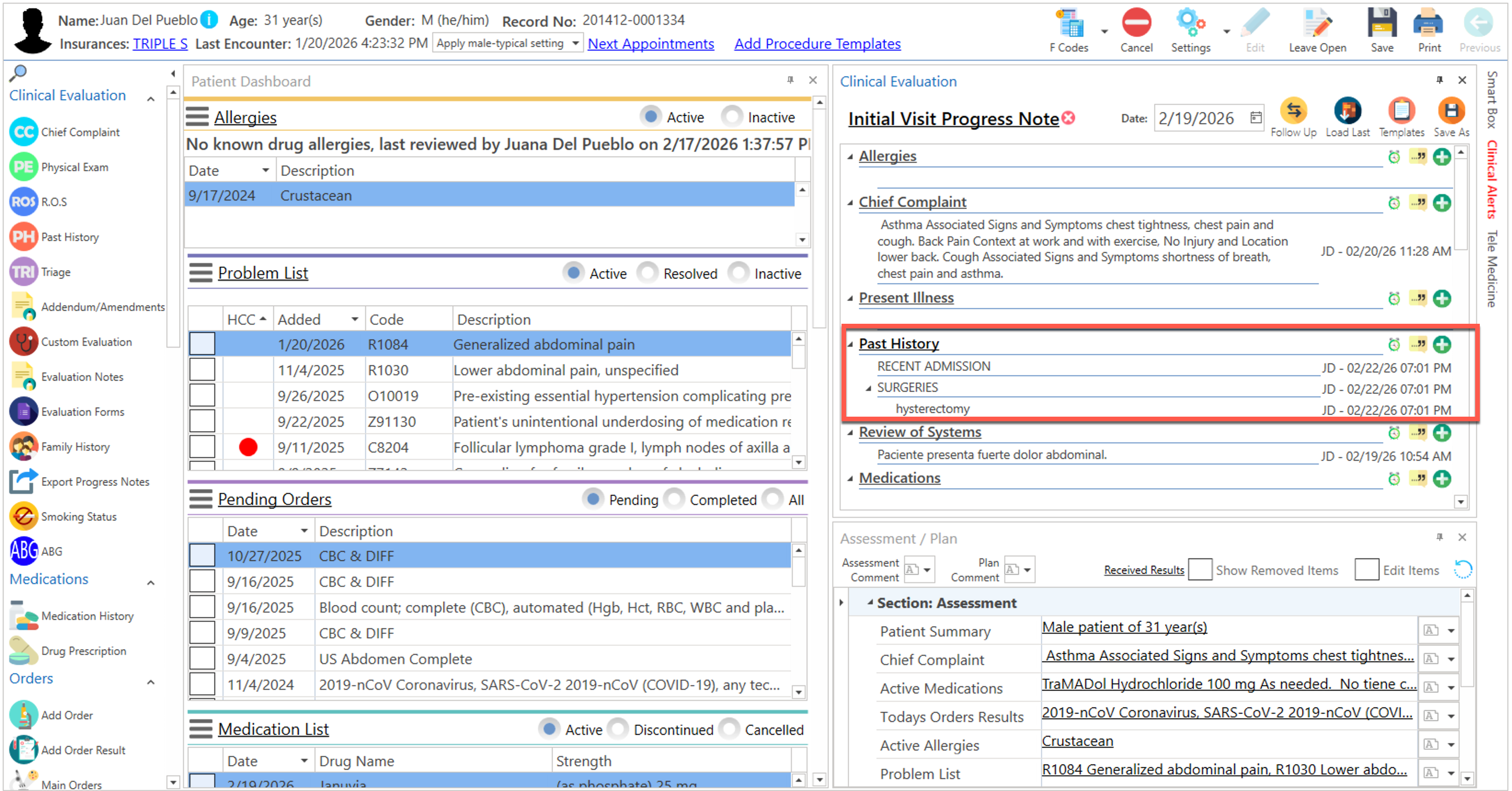This screenshot has width=1512, height=791.
Task: Click the Load Last icon
Action: coord(1347,111)
